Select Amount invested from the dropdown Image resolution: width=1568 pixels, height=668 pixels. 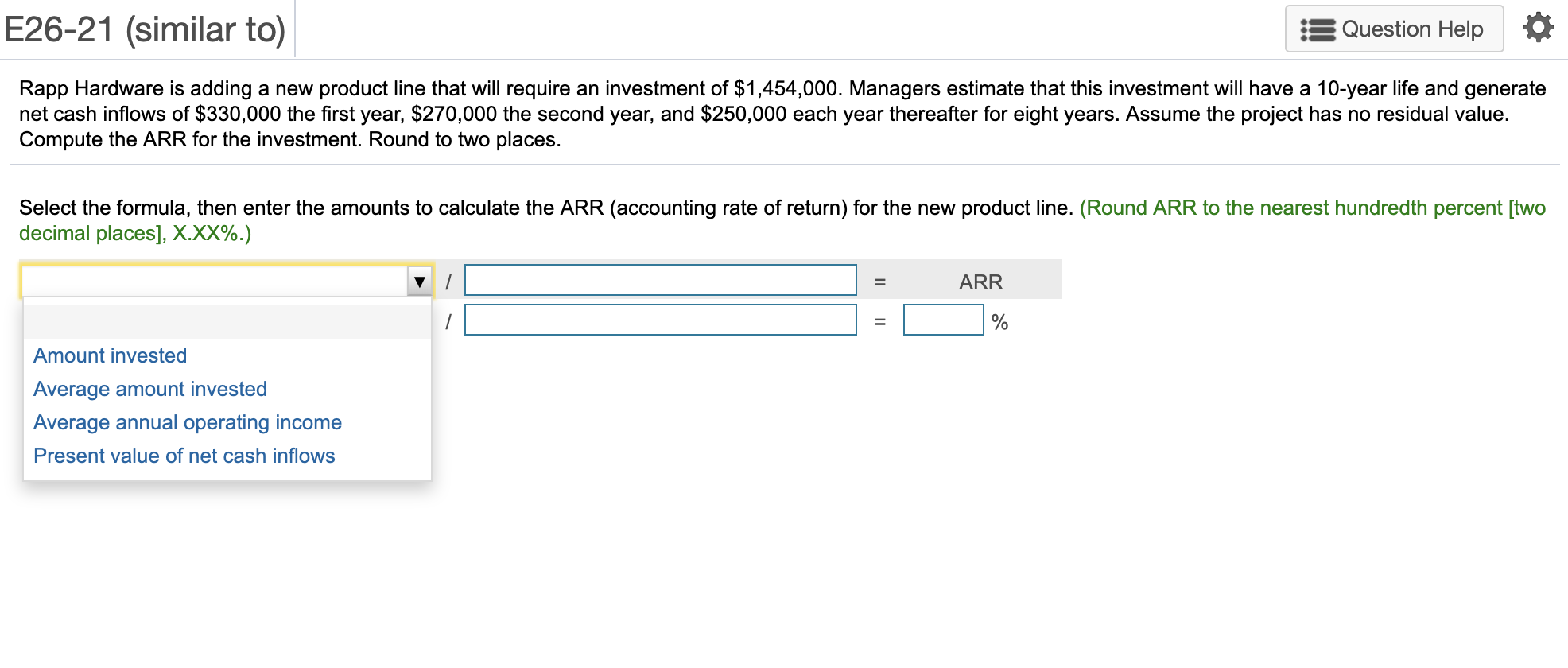tap(109, 355)
